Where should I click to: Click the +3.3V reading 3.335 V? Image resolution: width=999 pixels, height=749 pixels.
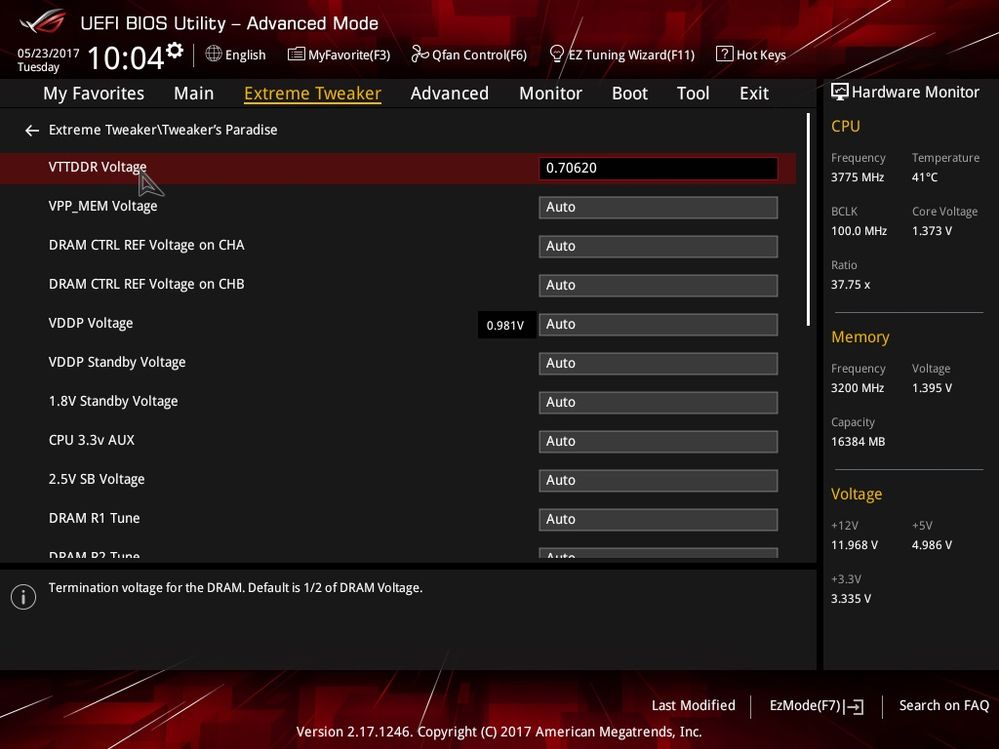(851, 599)
